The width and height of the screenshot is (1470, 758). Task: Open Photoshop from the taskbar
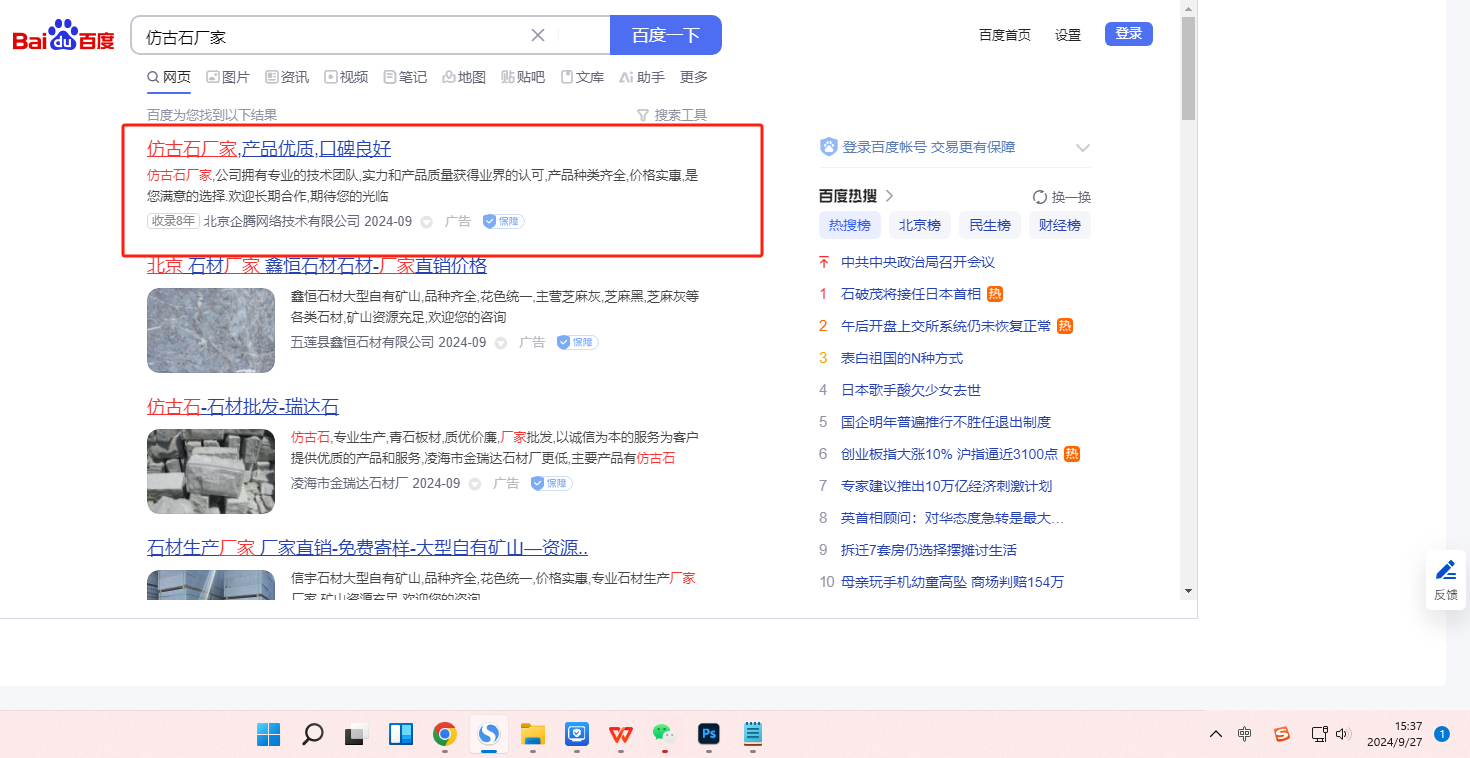click(x=709, y=735)
